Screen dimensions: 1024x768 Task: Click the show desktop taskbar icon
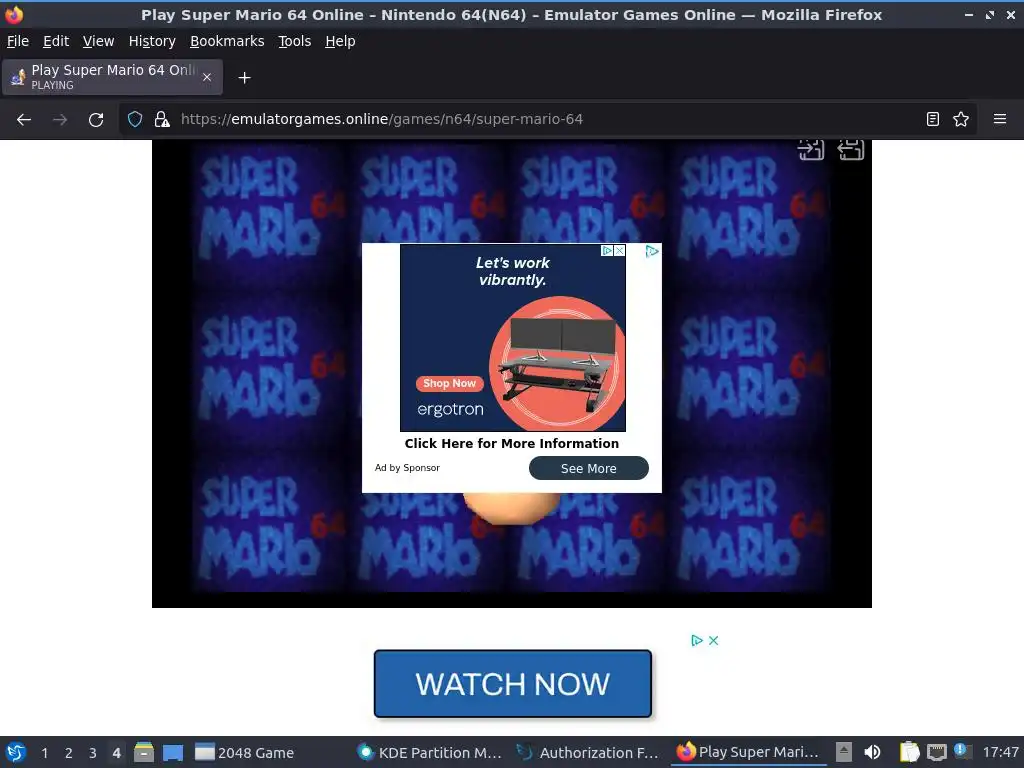(172, 752)
